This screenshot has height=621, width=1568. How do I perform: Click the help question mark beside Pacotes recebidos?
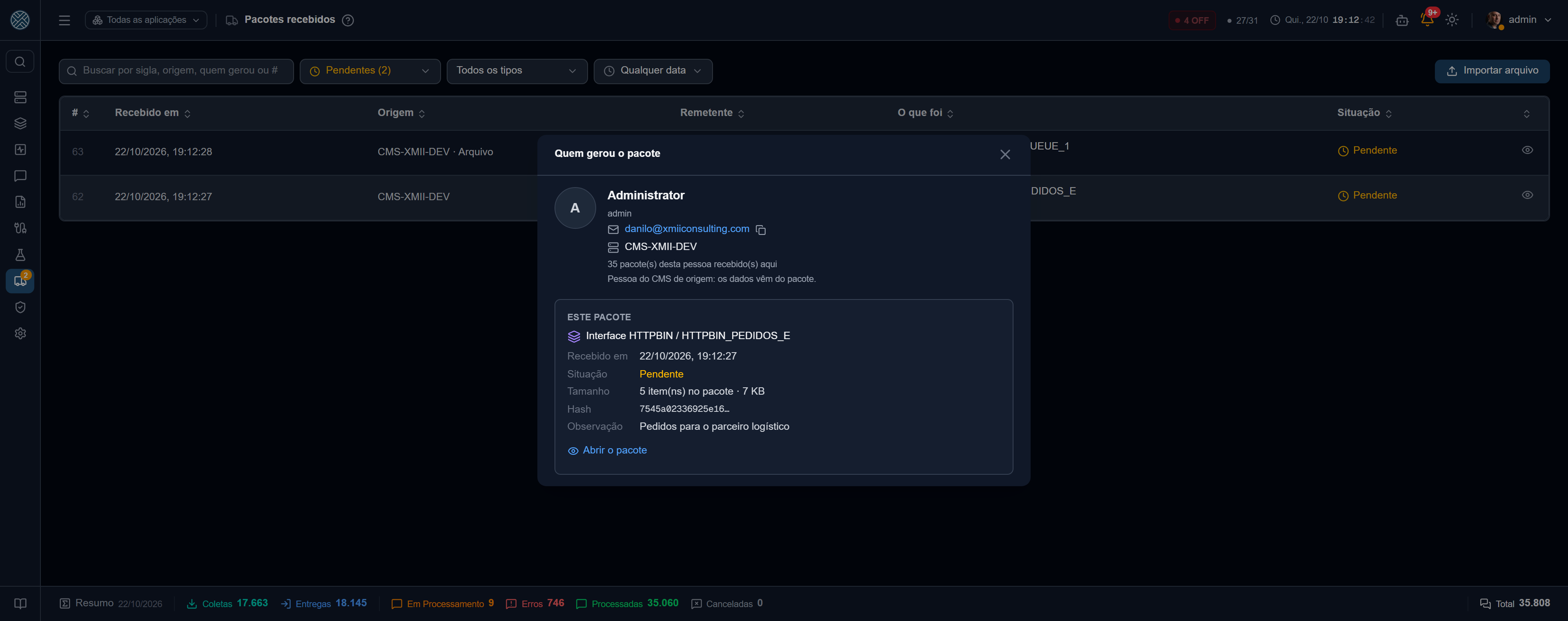347,20
